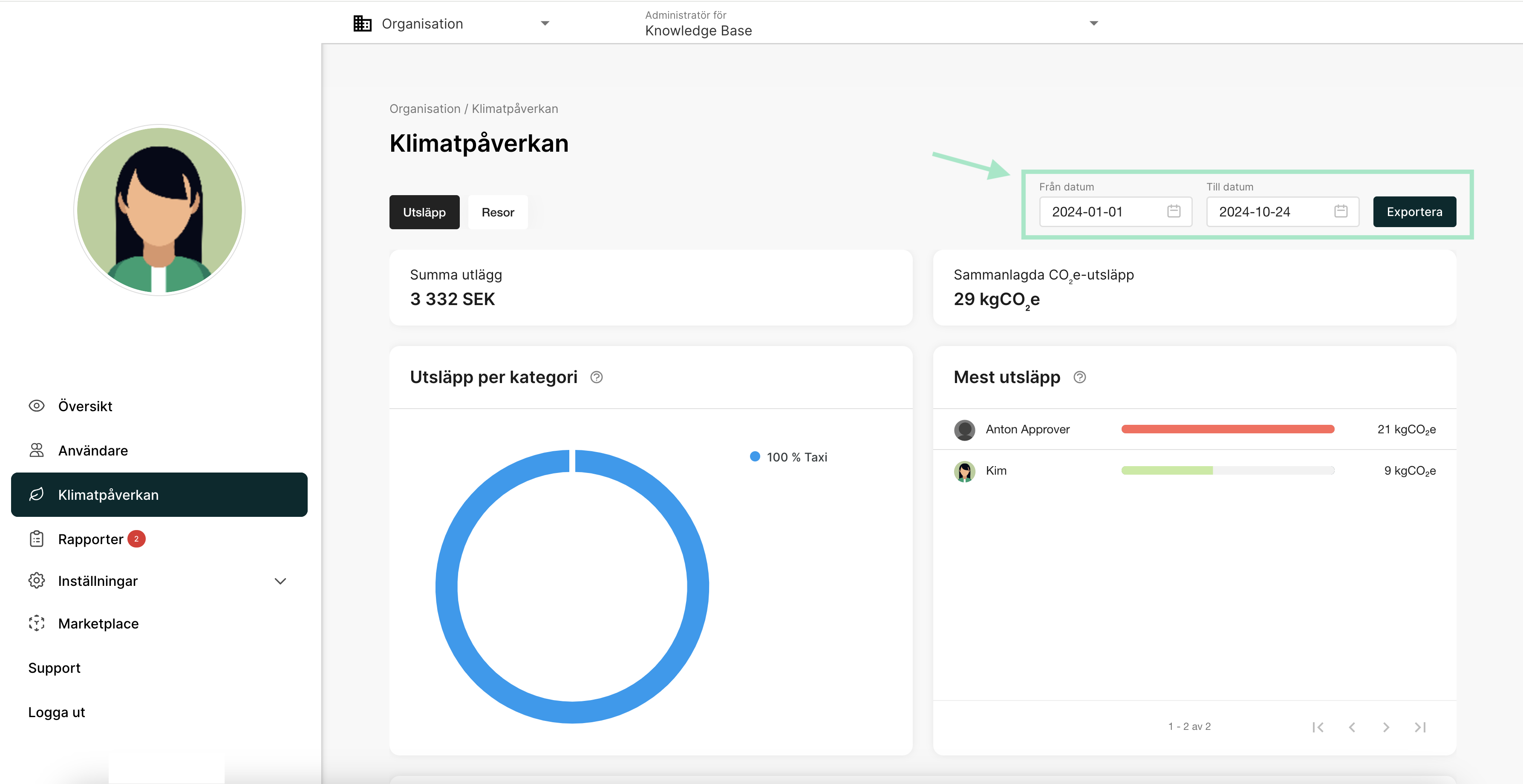The height and width of the screenshot is (784, 1523).
Task: Click the blue Taxi legend dot
Action: [754, 456]
